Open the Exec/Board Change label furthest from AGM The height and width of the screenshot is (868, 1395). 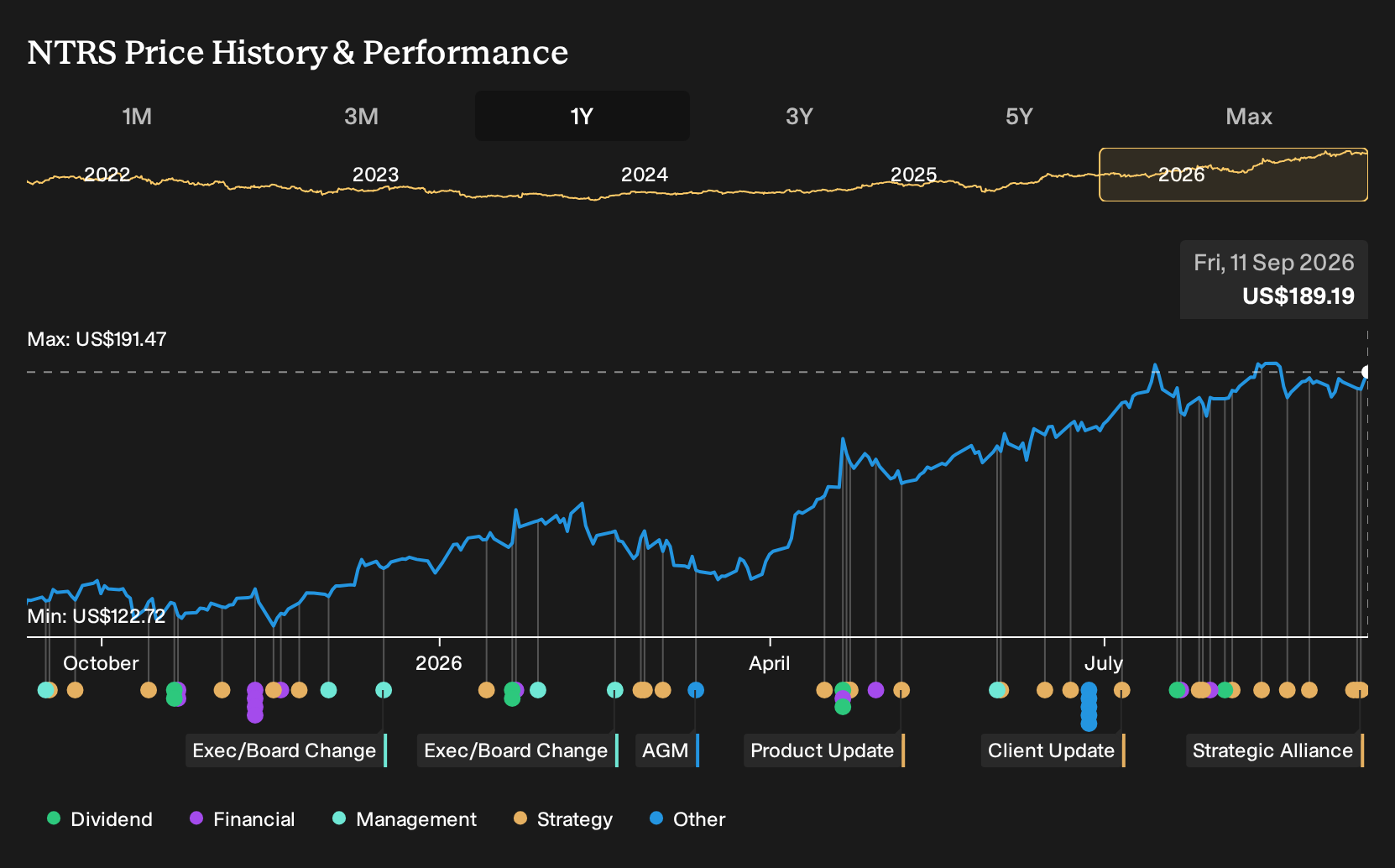point(286,750)
